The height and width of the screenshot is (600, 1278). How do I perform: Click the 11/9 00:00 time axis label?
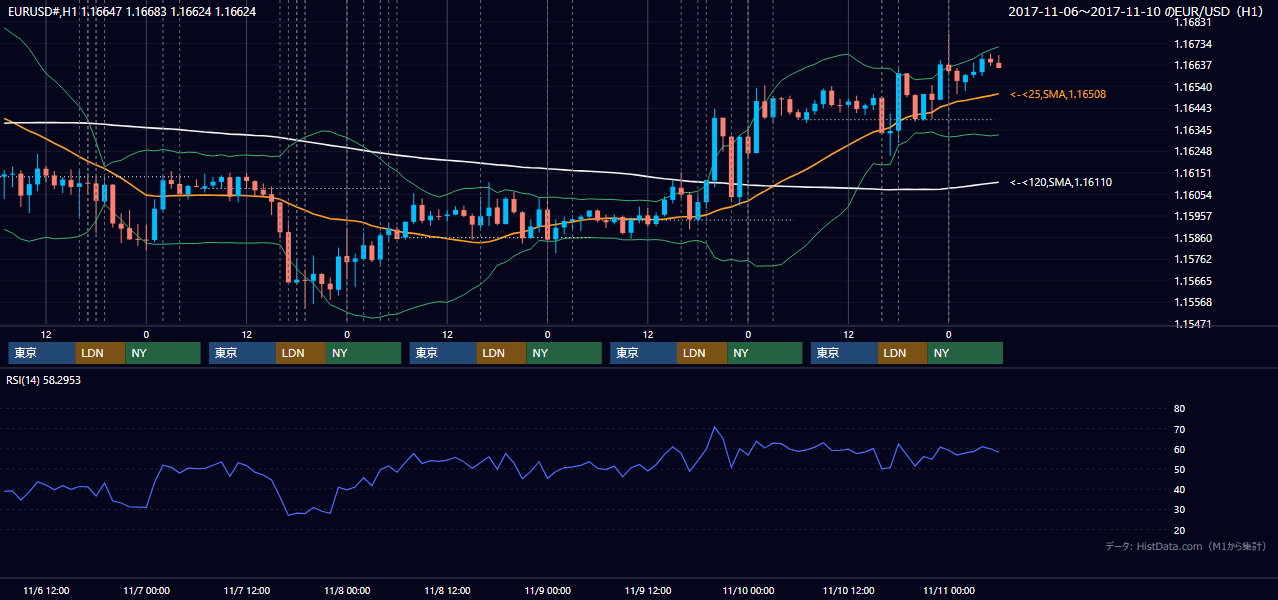point(547,590)
